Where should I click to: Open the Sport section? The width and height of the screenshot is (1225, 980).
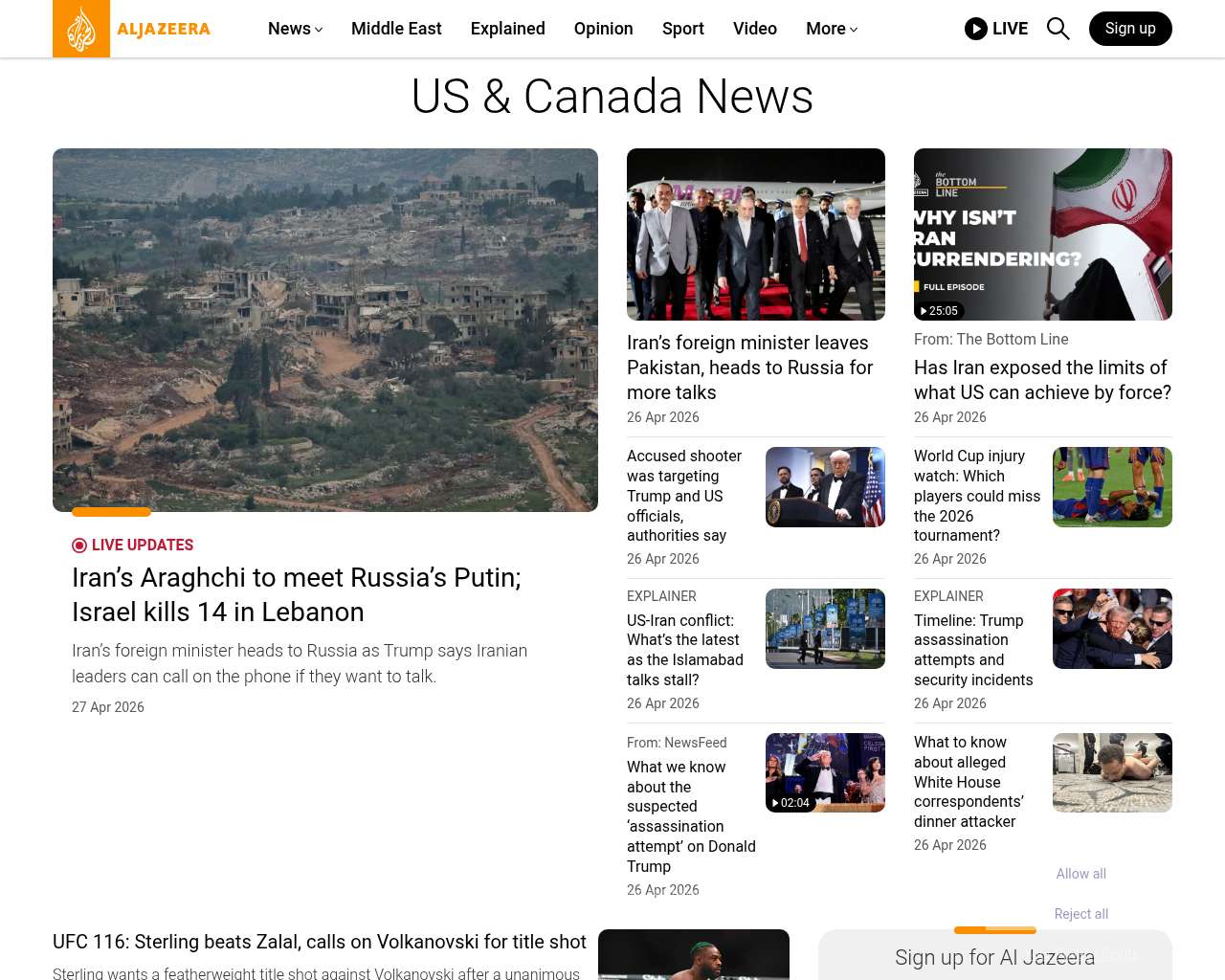tap(682, 29)
